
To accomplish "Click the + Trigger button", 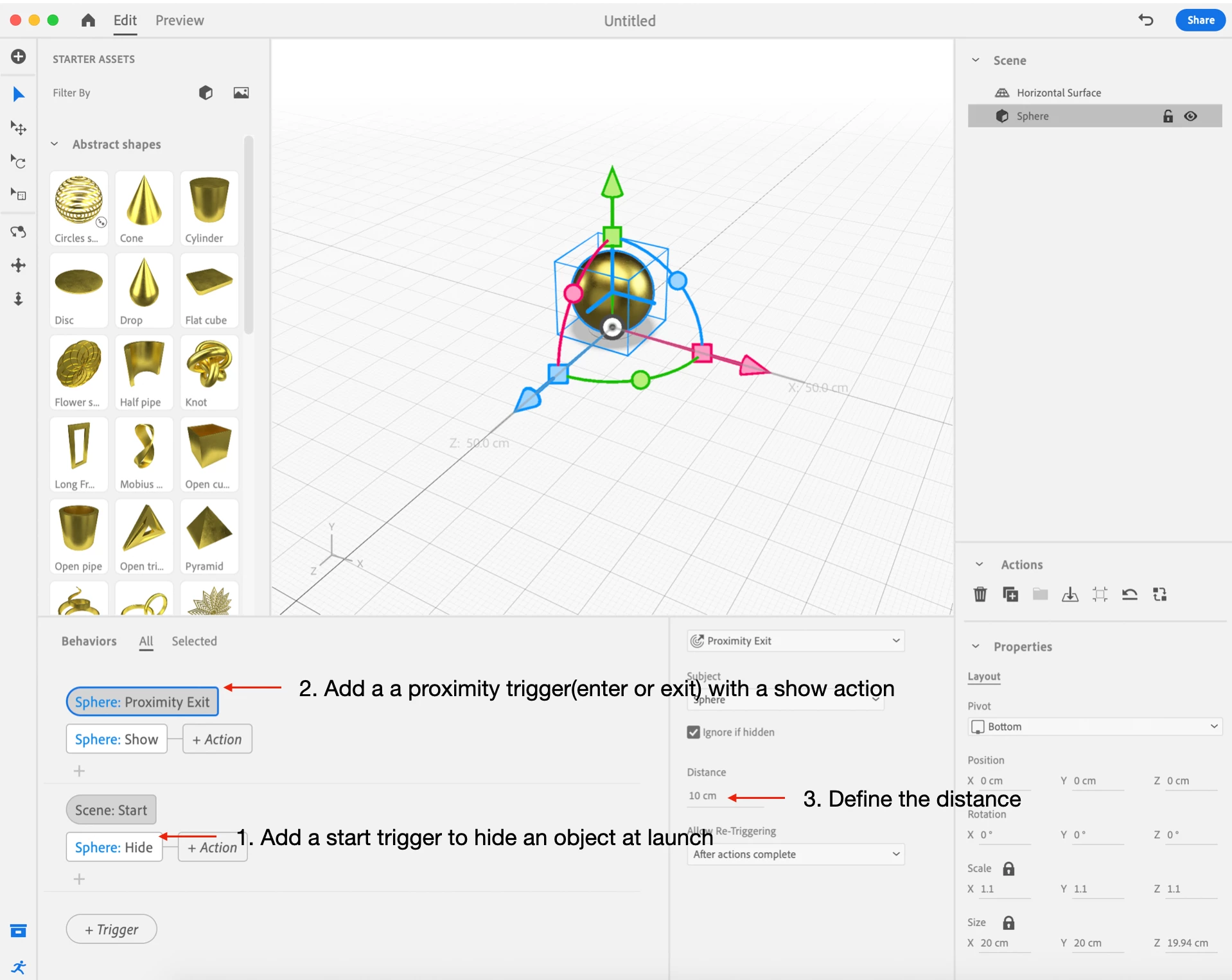I will (x=111, y=929).
